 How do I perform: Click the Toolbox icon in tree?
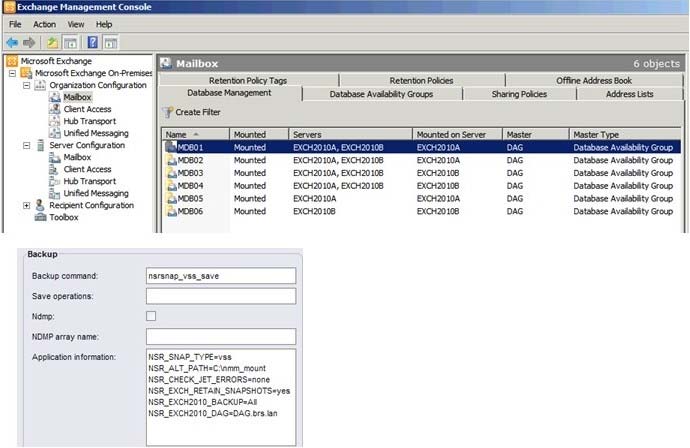tap(40, 217)
